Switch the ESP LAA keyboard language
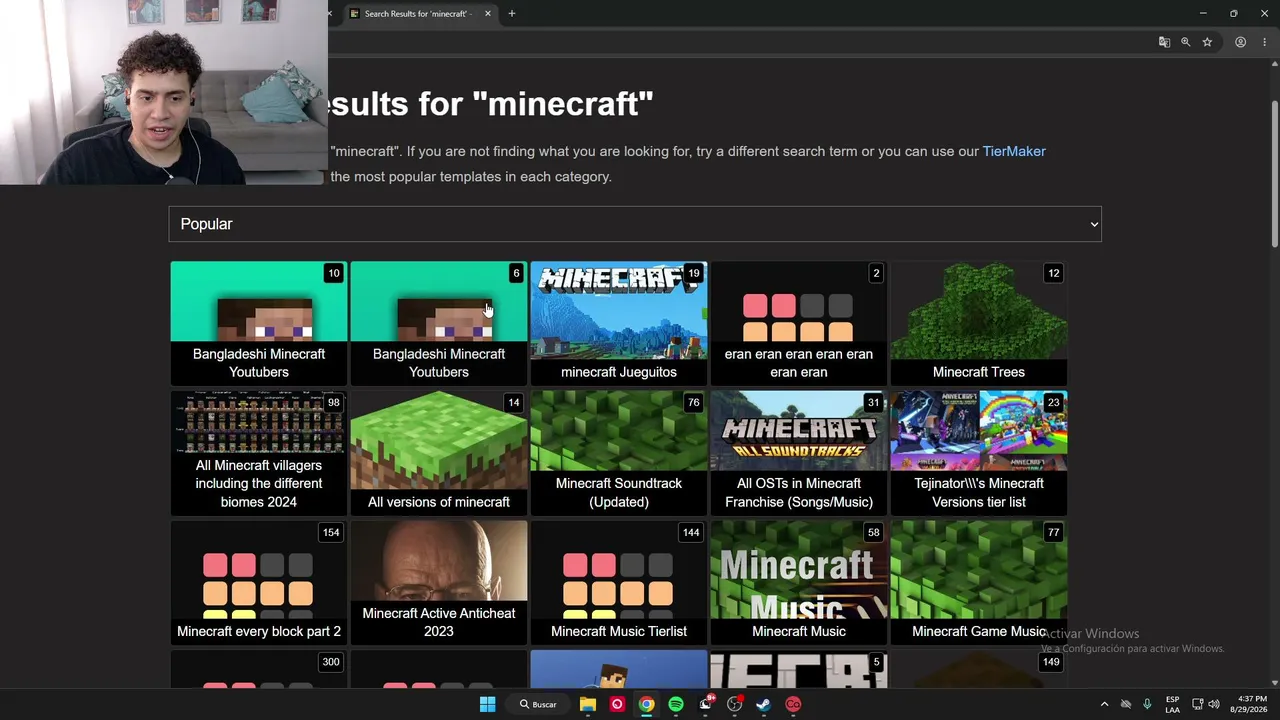Viewport: 1280px width, 720px height. tap(1172, 704)
